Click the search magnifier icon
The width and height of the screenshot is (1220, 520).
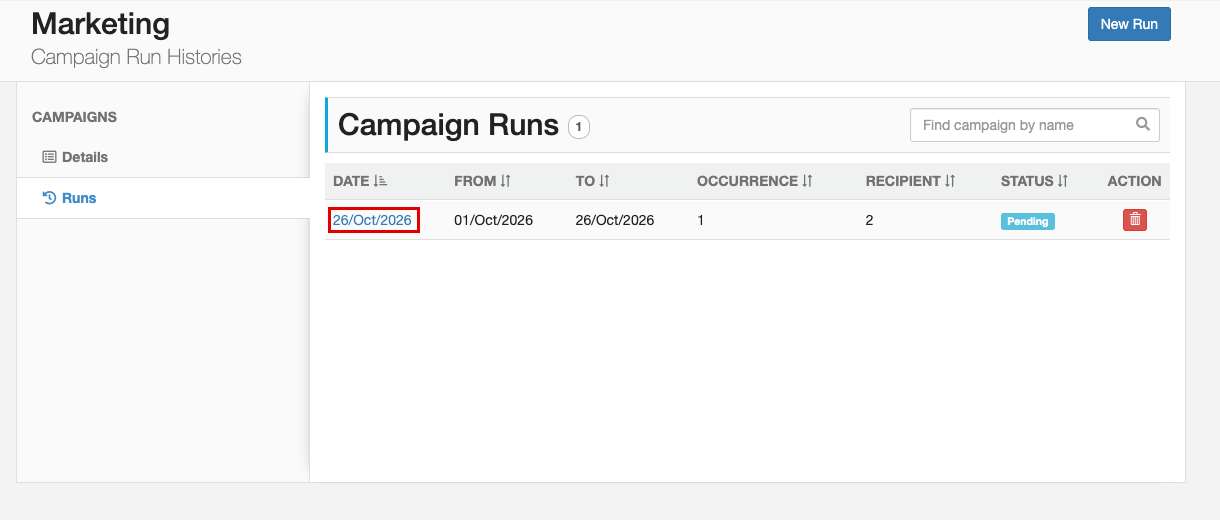pos(1143,125)
